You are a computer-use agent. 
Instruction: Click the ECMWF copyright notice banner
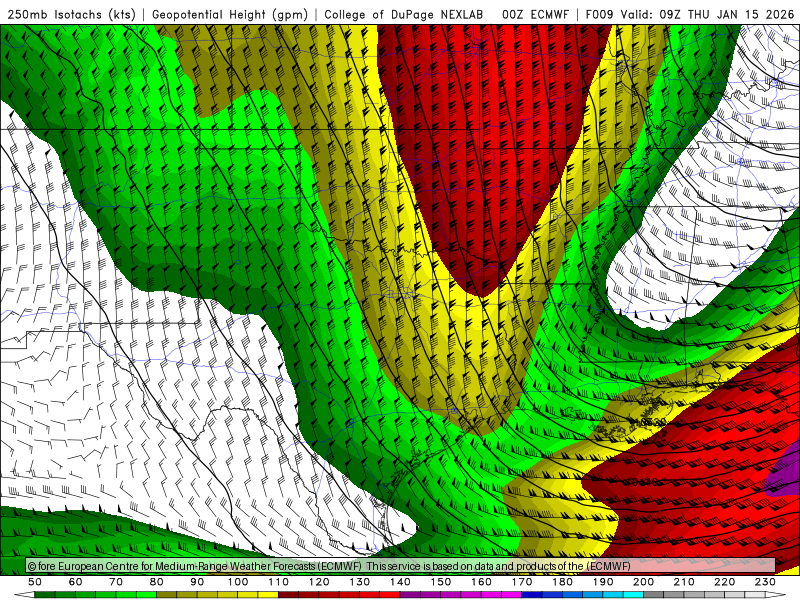pyautogui.click(x=401, y=566)
